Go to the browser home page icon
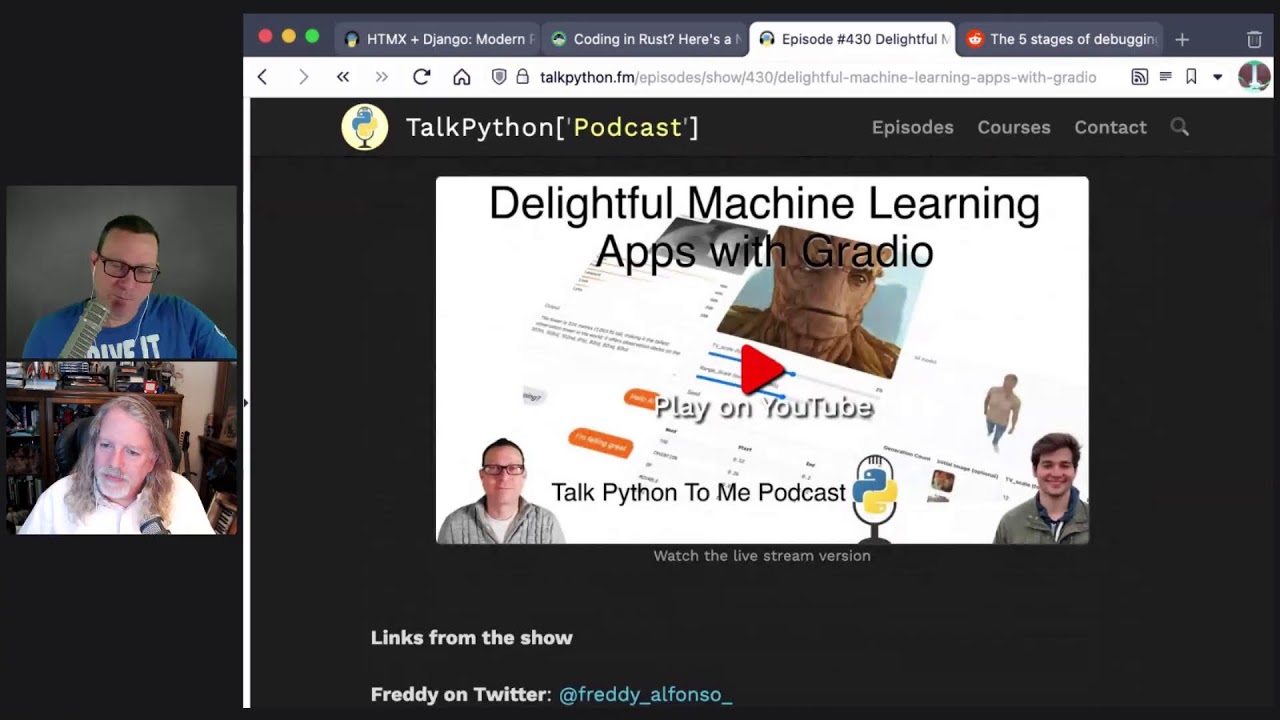The width and height of the screenshot is (1280, 720). point(461,77)
